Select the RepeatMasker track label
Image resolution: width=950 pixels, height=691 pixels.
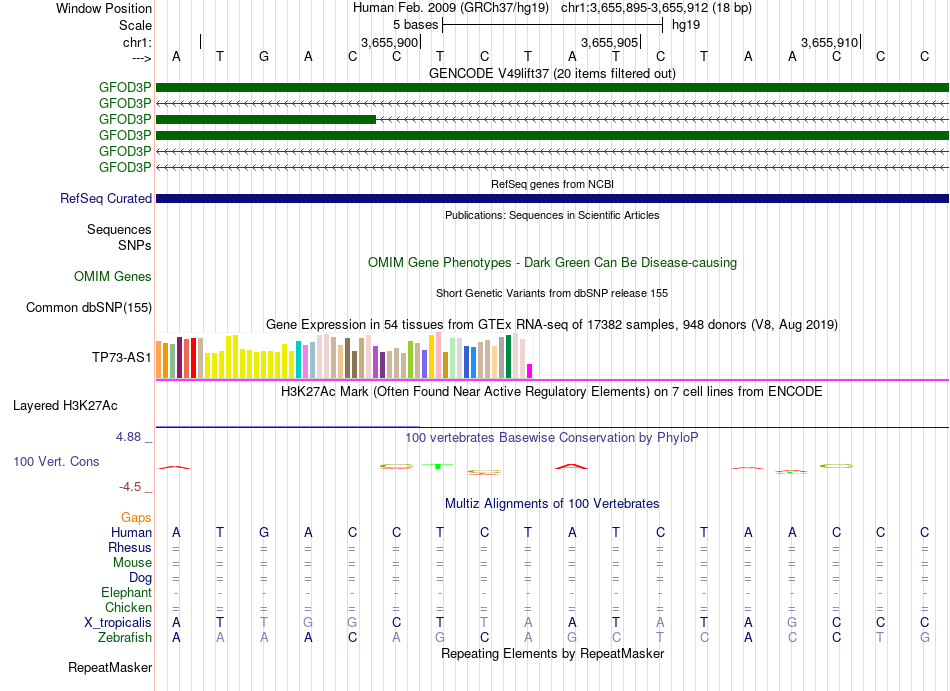click(110, 667)
